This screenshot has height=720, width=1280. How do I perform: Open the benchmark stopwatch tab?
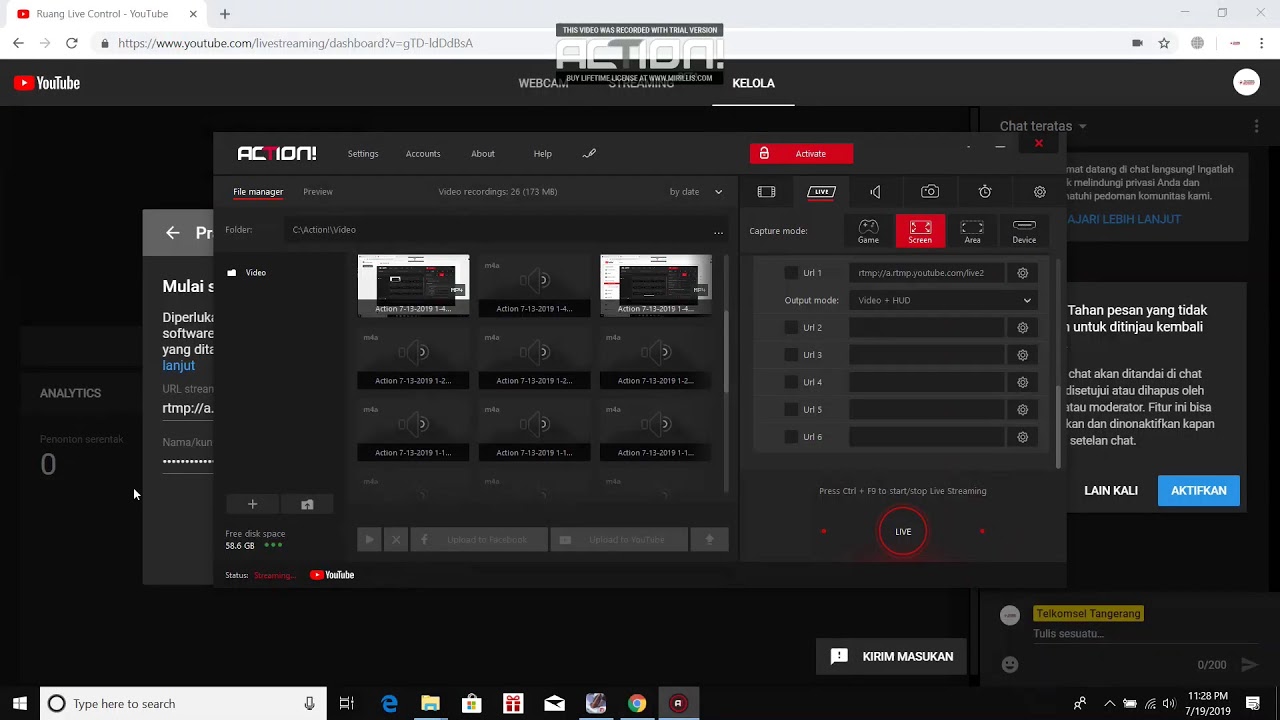point(985,192)
